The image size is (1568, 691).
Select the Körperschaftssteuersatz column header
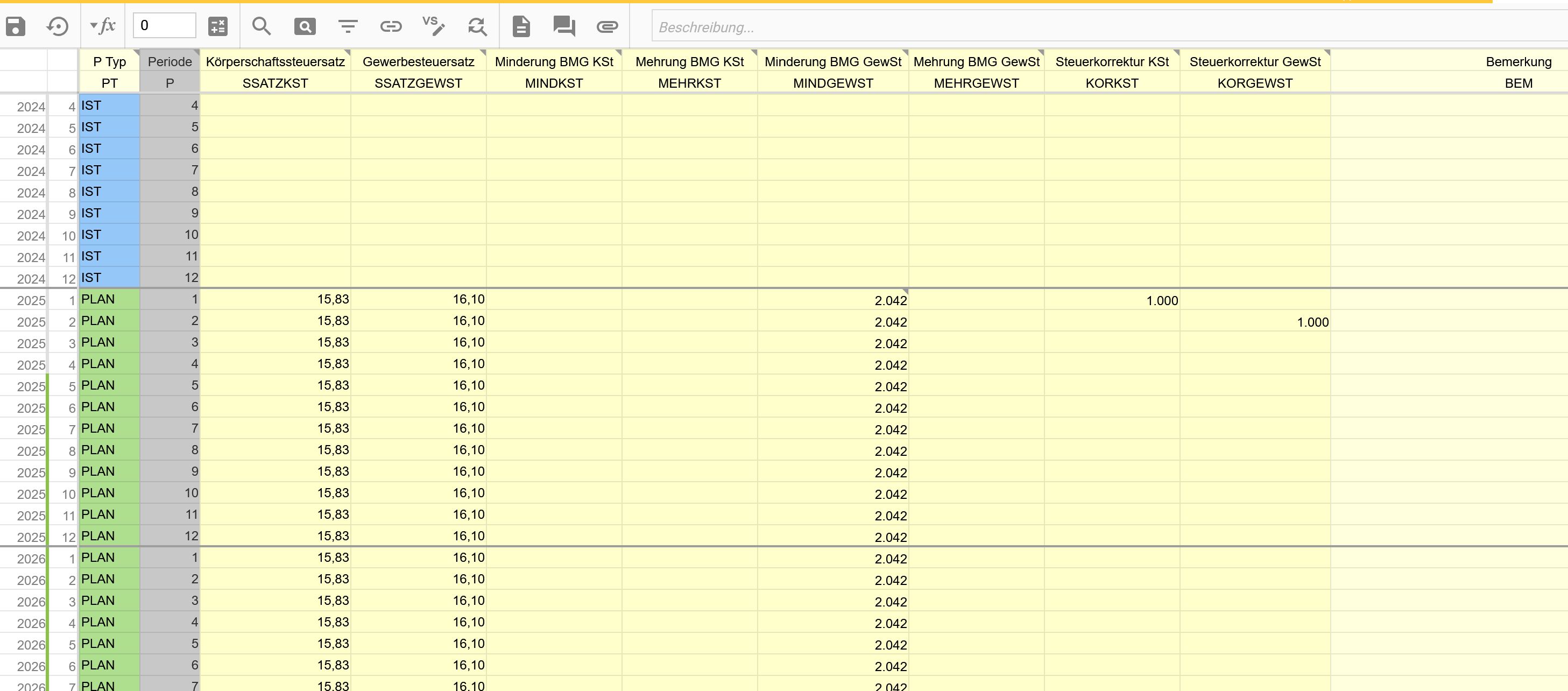pyautogui.click(x=275, y=61)
